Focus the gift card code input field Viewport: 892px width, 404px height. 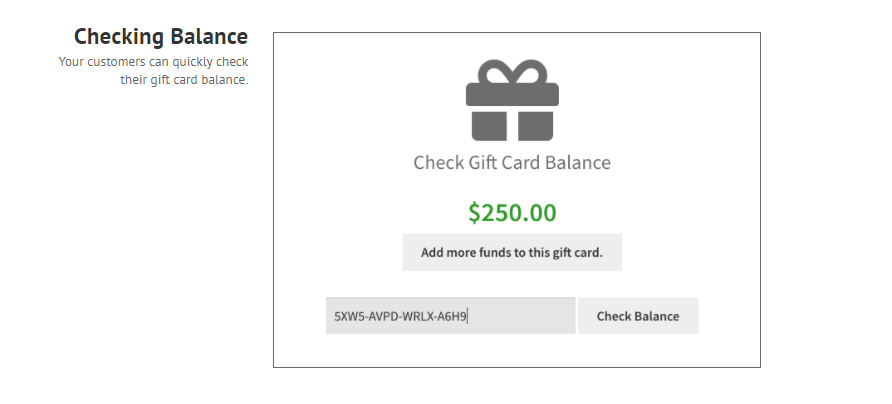click(x=451, y=316)
